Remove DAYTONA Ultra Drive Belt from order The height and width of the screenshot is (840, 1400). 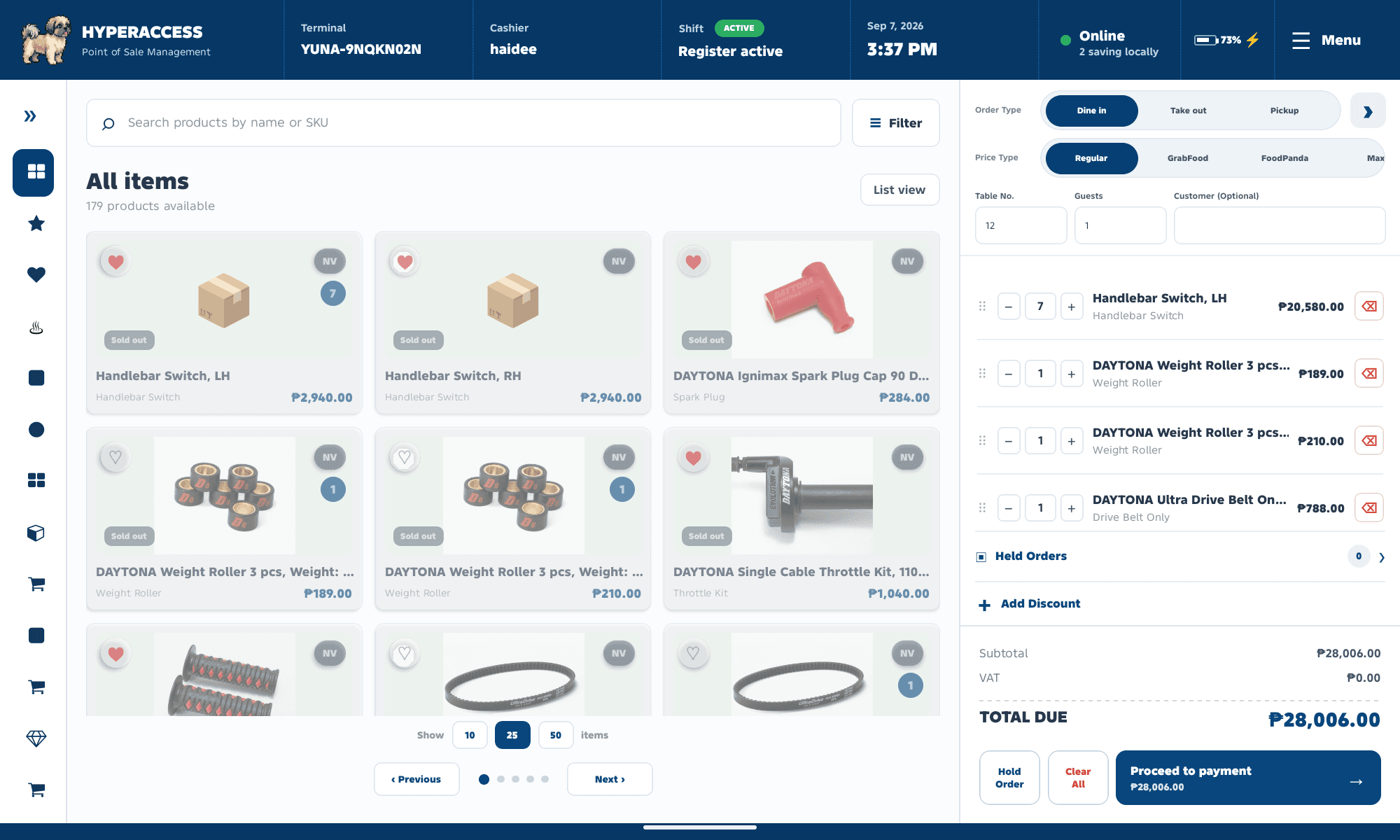tap(1369, 507)
